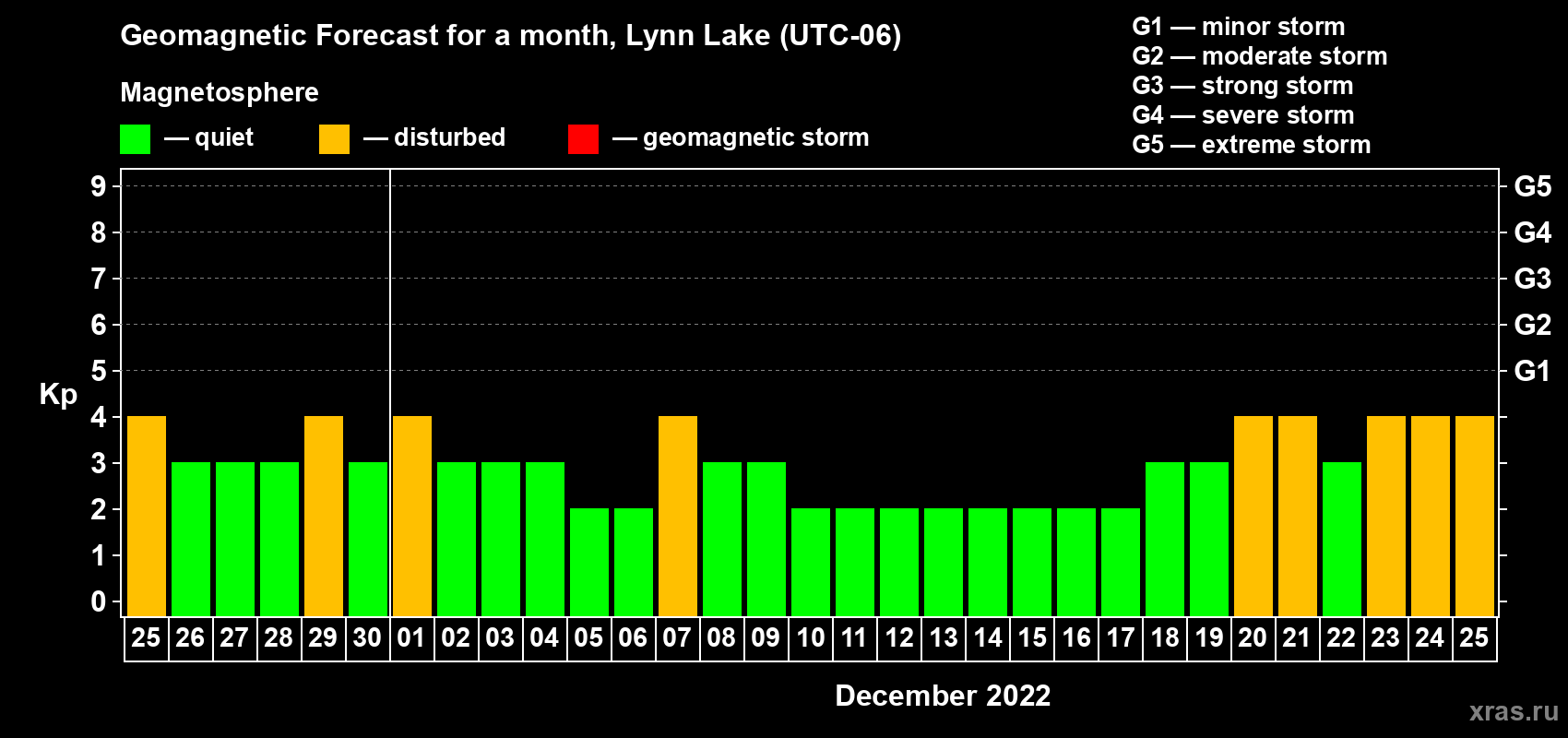Select the green bar for December 22
The height and width of the screenshot is (738, 1568).
click(x=1342, y=540)
